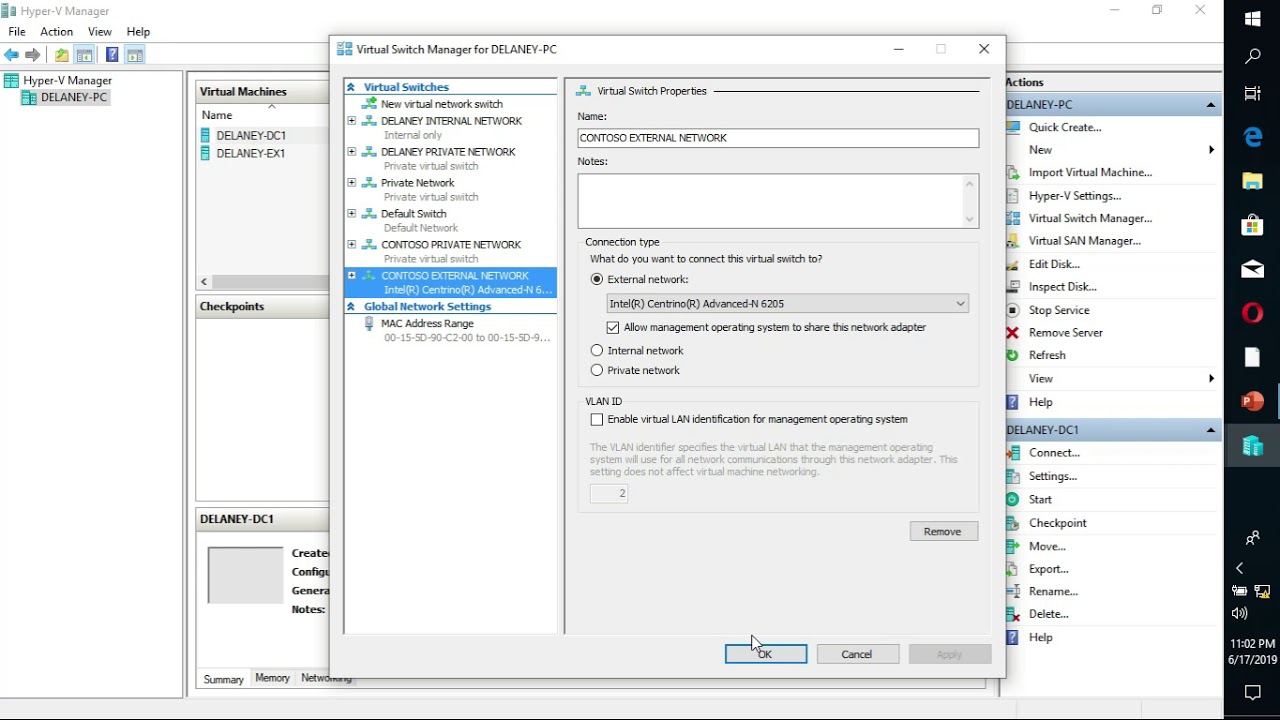This screenshot has height=720, width=1280.
Task: Click the volume speaker tray icon
Action: pyautogui.click(x=1240, y=613)
